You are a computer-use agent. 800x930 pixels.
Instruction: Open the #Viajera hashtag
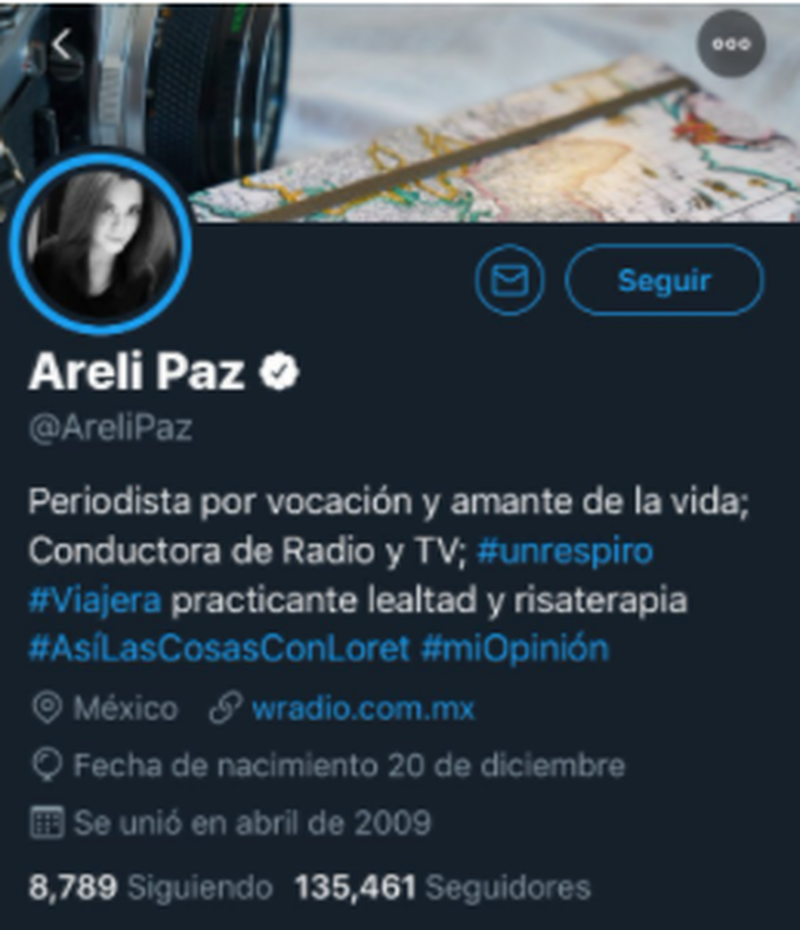95,600
